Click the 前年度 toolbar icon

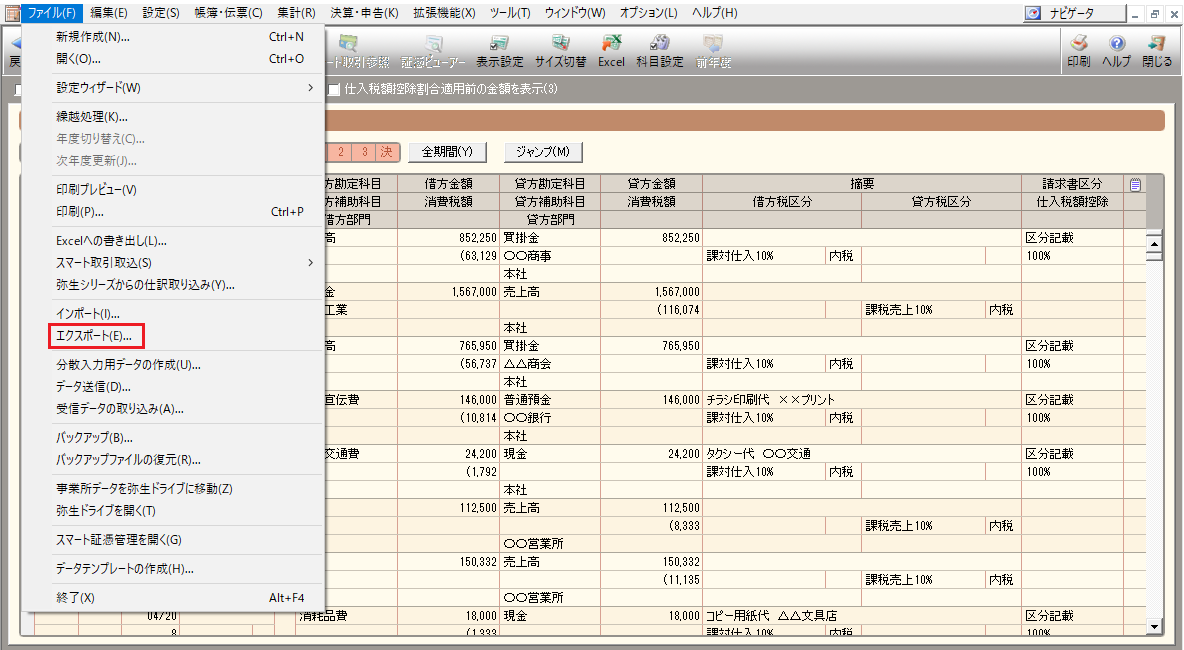coord(713,51)
